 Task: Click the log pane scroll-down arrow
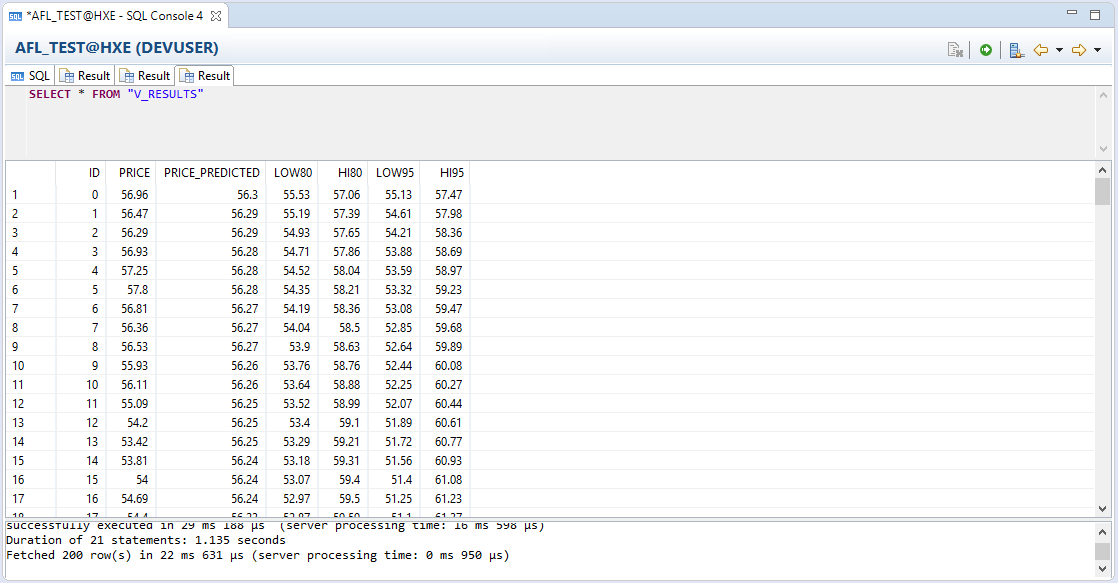click(1102, 569)
